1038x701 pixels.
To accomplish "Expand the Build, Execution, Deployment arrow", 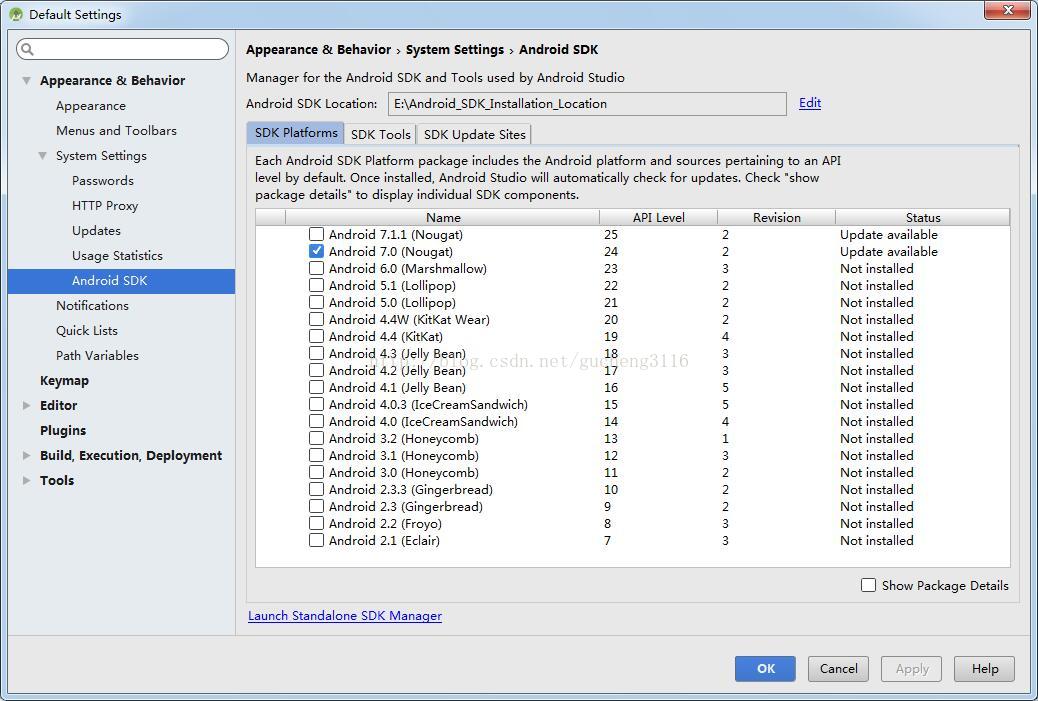I will [x=26, y=455].
